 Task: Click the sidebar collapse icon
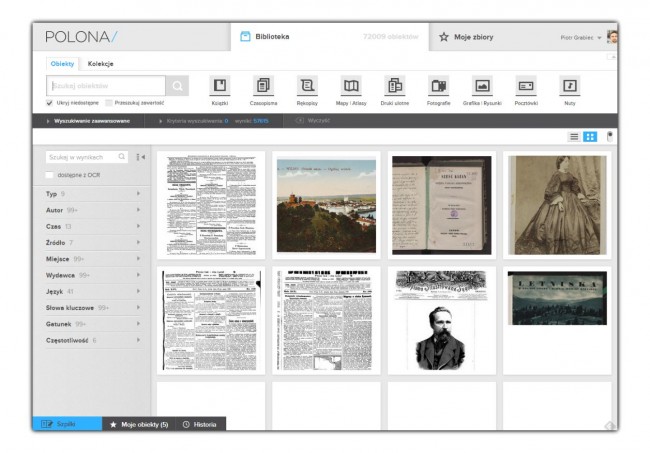pyautogui.click(x=141, y=157)
